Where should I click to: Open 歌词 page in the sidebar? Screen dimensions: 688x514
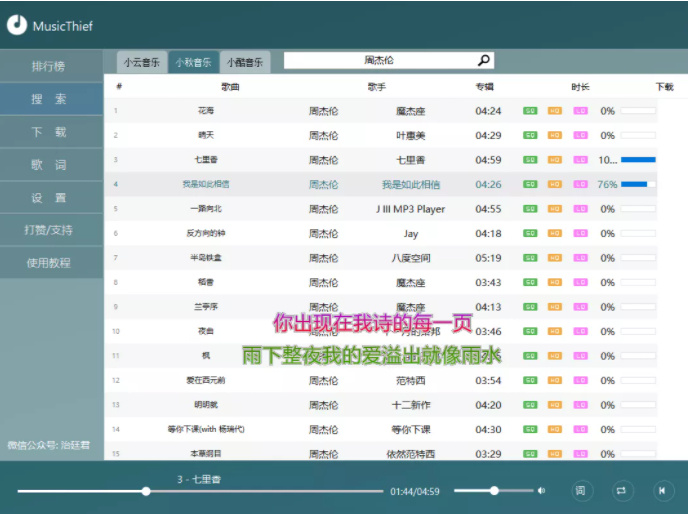(51, 165)
